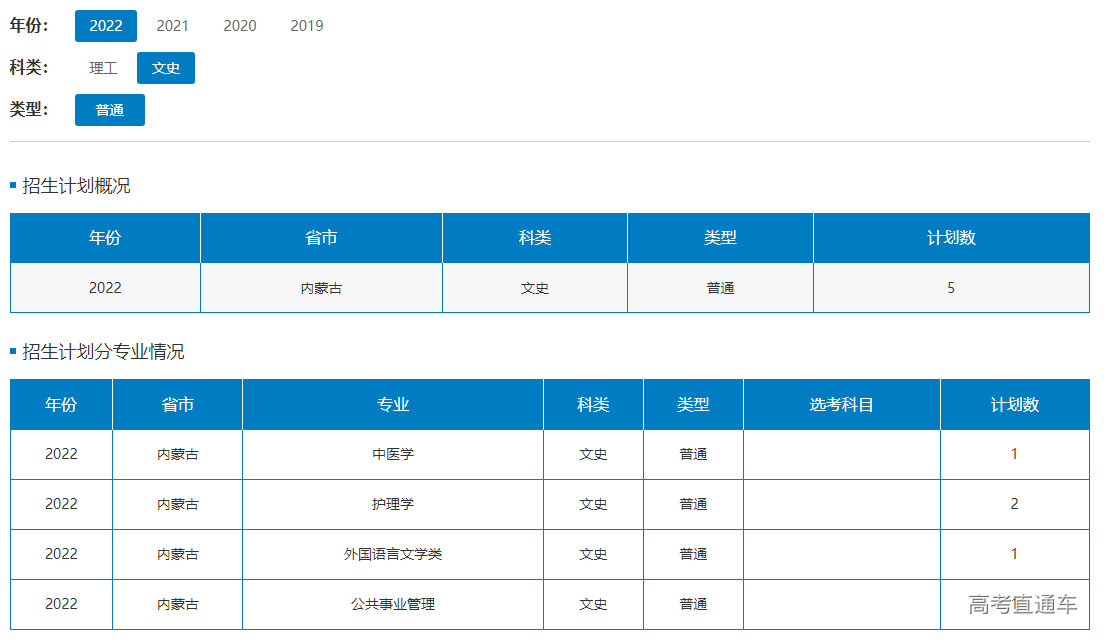Viewport: 1106px width, 644px height.
Task: Select 理工 subject category
Action: point(103,68)
